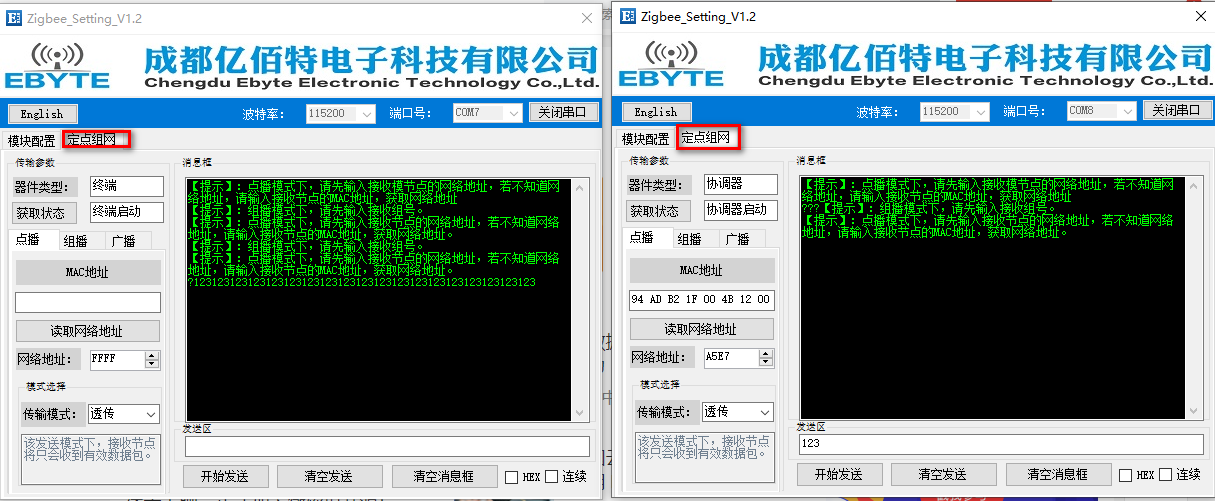Viewport: 1215px width, 501px height.
Task: Click title bar icon of right Zigbee_Setting window
Action: point(629,16)
